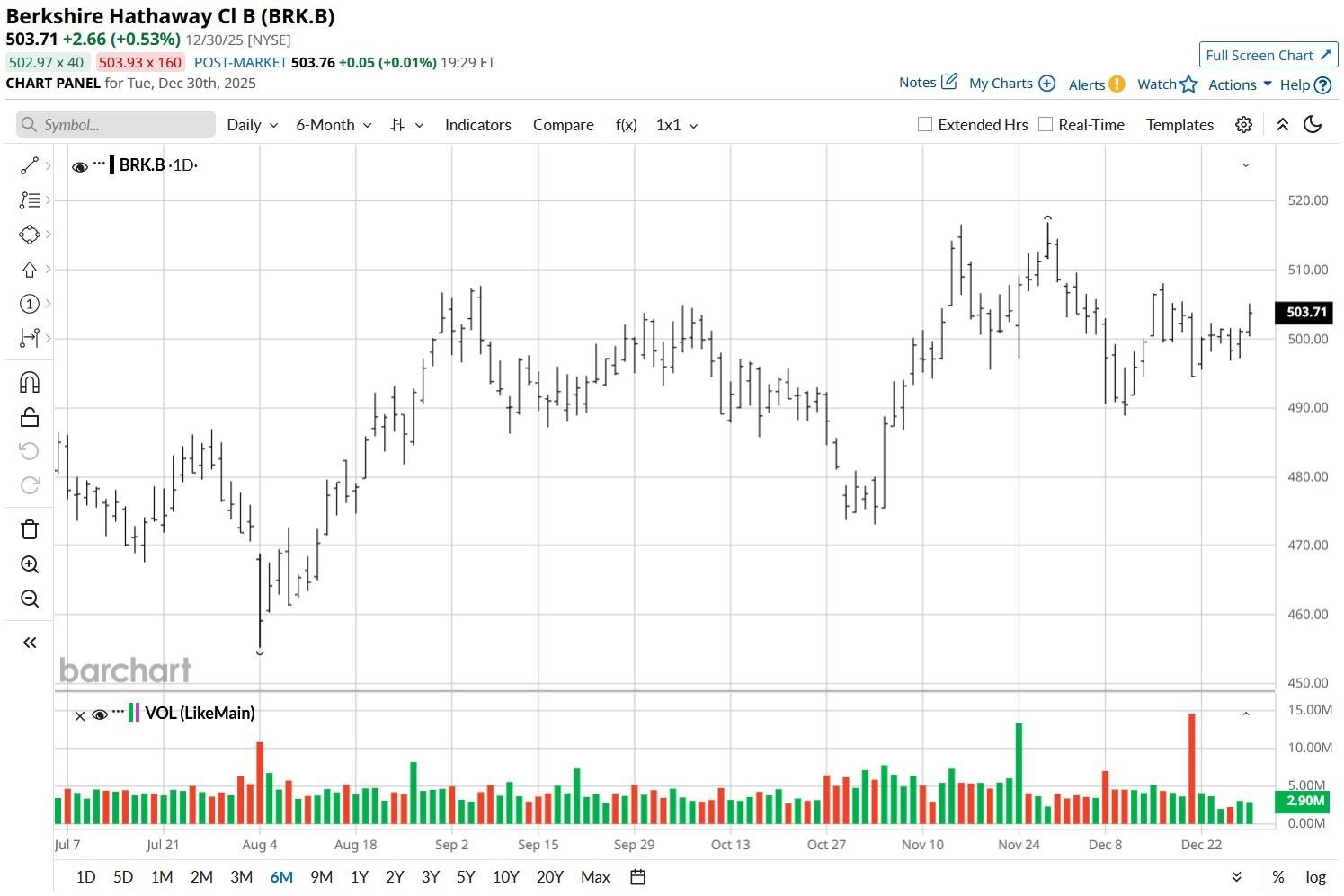Select the Max range tab
The width and height of the screenshot is (1344, 896).
click(x=595, y=877)
